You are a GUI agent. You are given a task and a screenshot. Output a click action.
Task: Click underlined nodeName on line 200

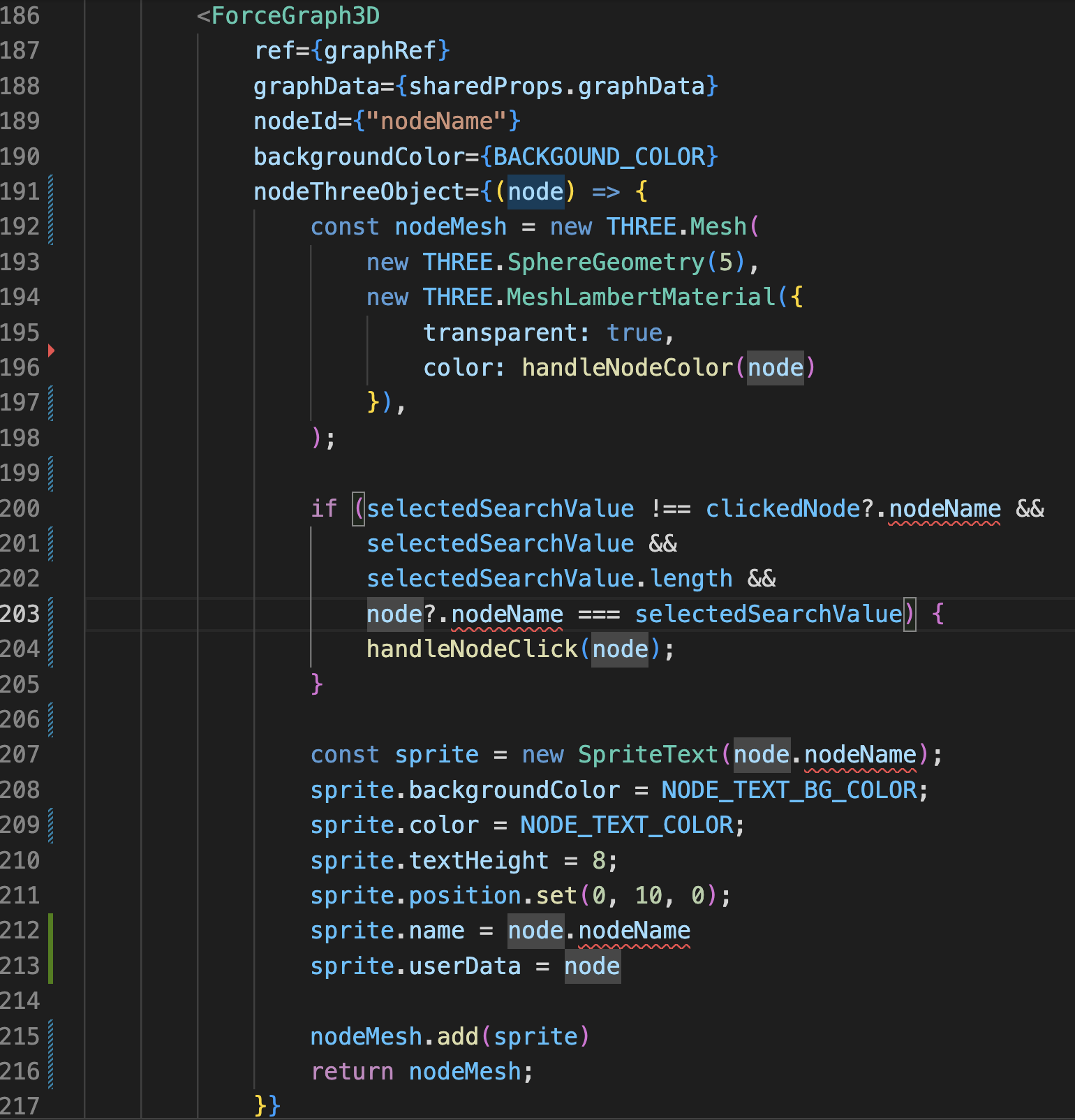(944, 508)
